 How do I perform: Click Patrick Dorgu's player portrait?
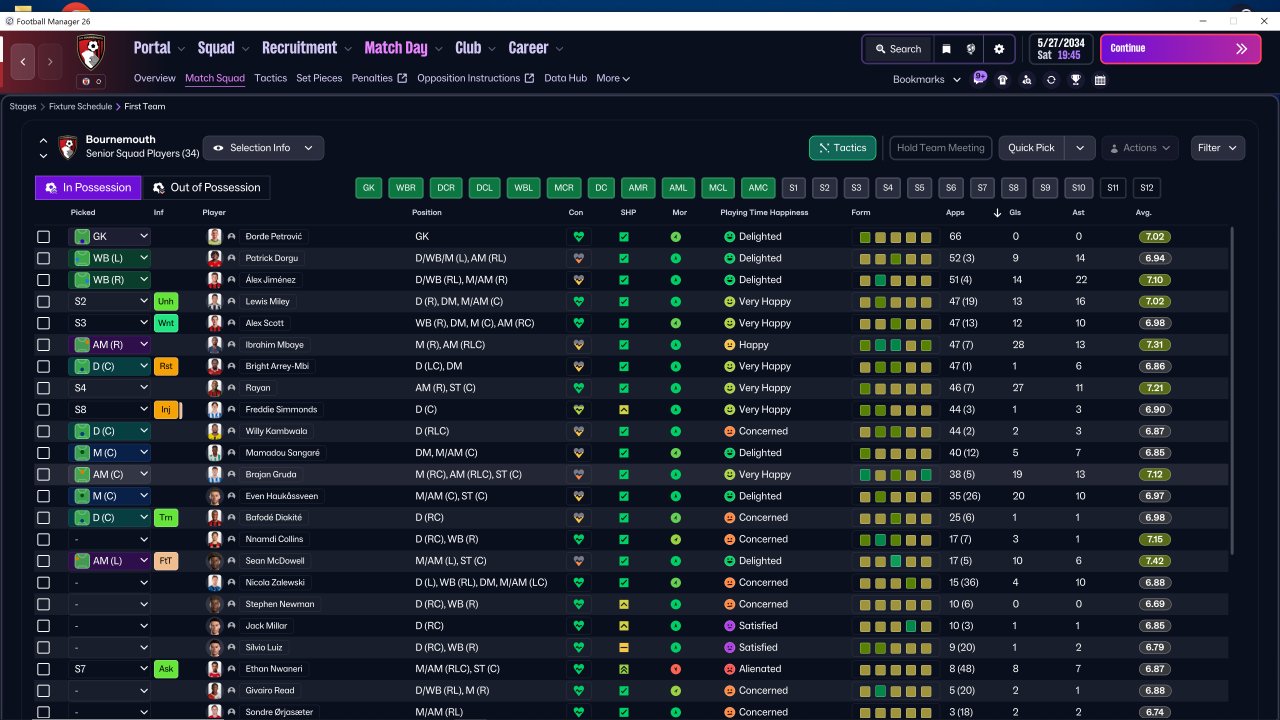(x=214, y=258)
